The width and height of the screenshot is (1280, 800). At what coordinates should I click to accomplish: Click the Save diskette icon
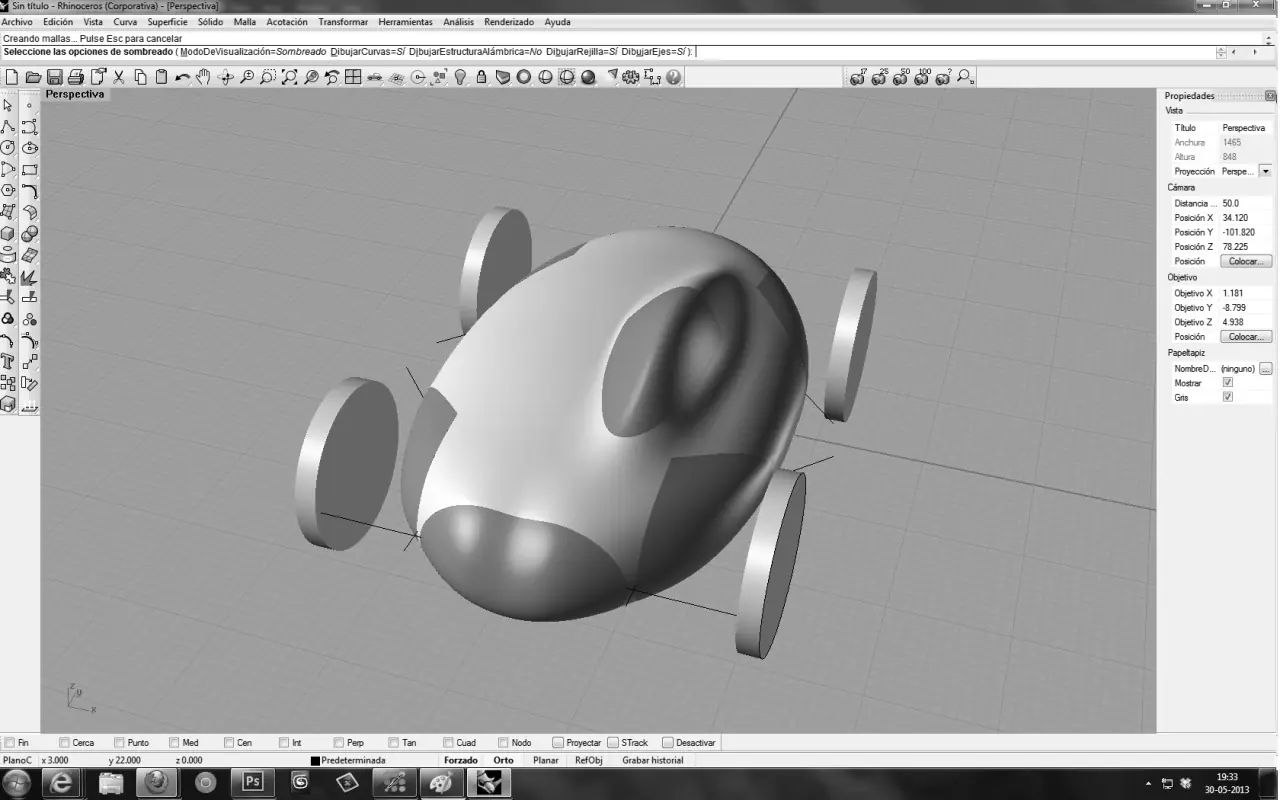click(54, 77)
